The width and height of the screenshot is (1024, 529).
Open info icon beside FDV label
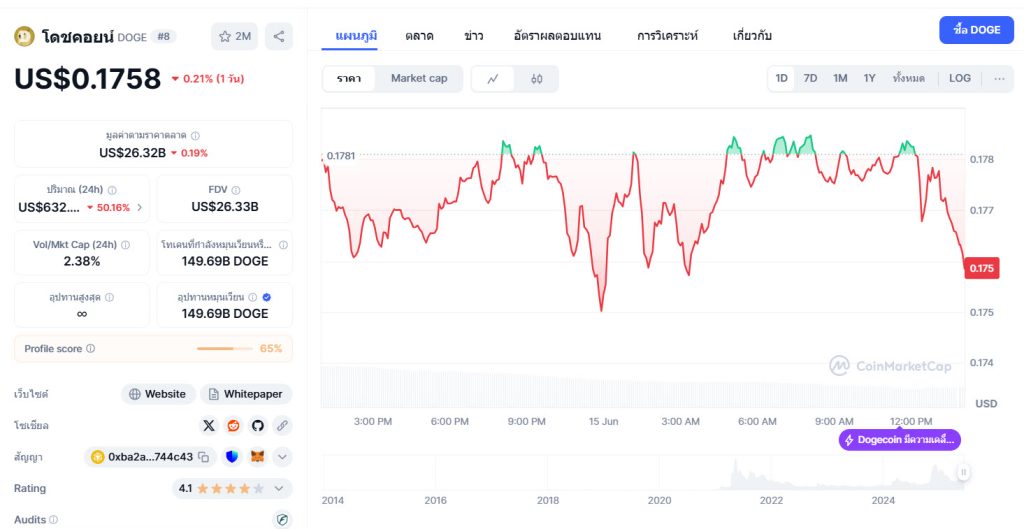coord(236,190)
